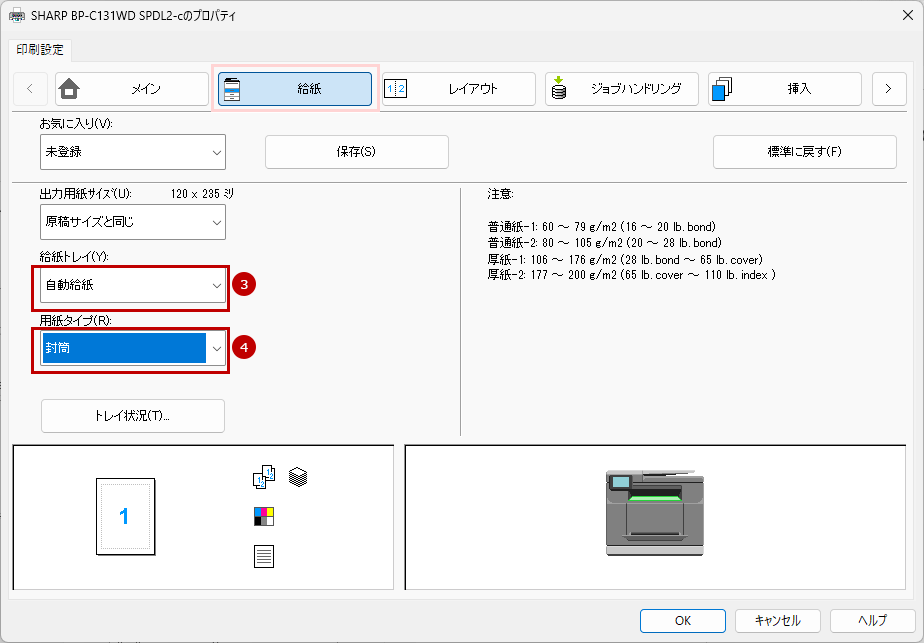Click the printer machine illustration
This screenshot has height=643, width=924.
tap(654, 513)
